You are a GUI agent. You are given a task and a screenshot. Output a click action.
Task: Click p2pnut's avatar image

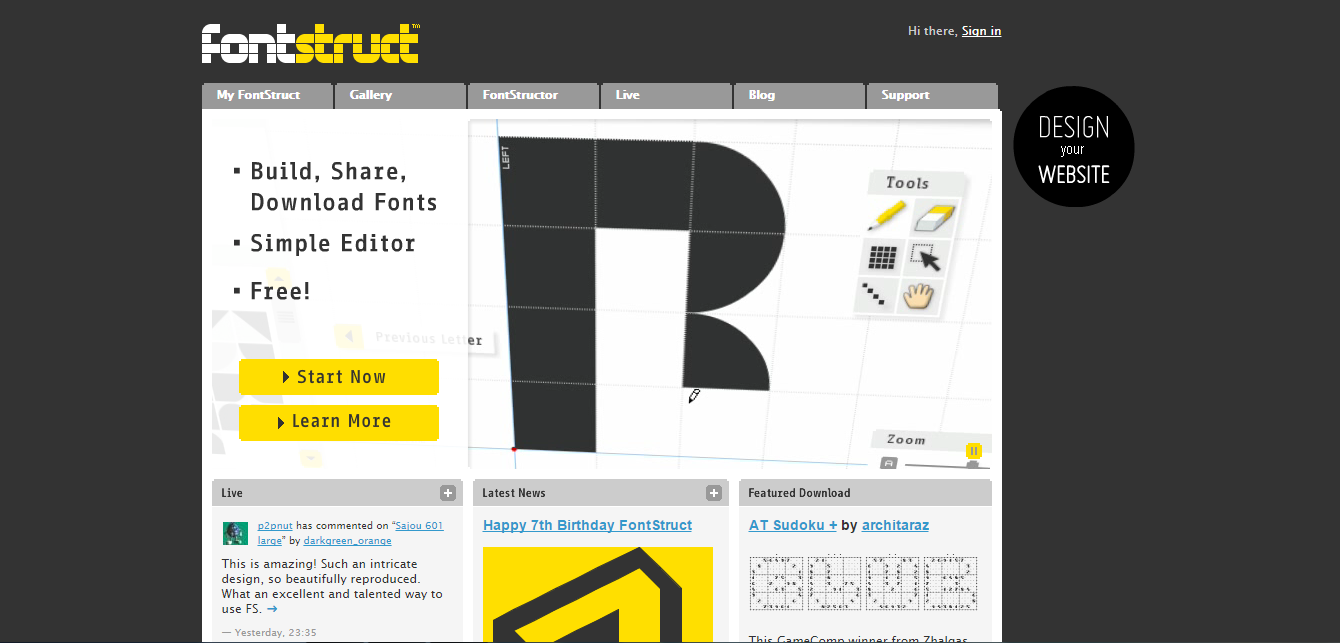click(x=235, y=533)
